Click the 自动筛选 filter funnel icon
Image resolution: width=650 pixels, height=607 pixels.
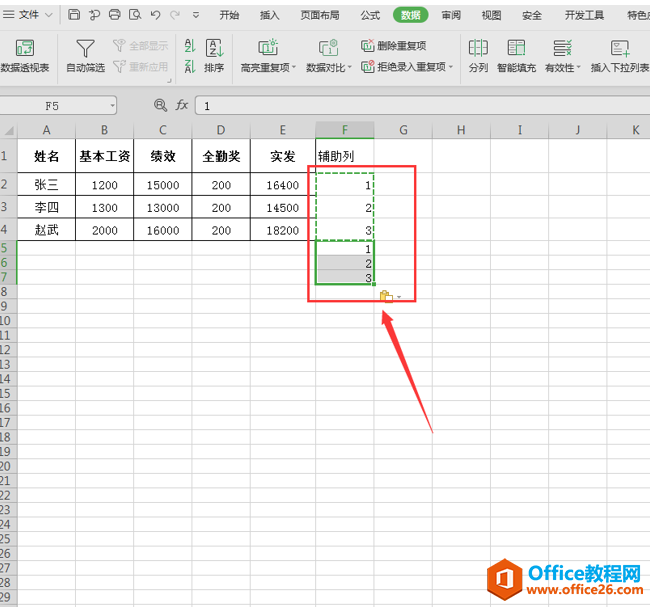(x=86, y=49)
